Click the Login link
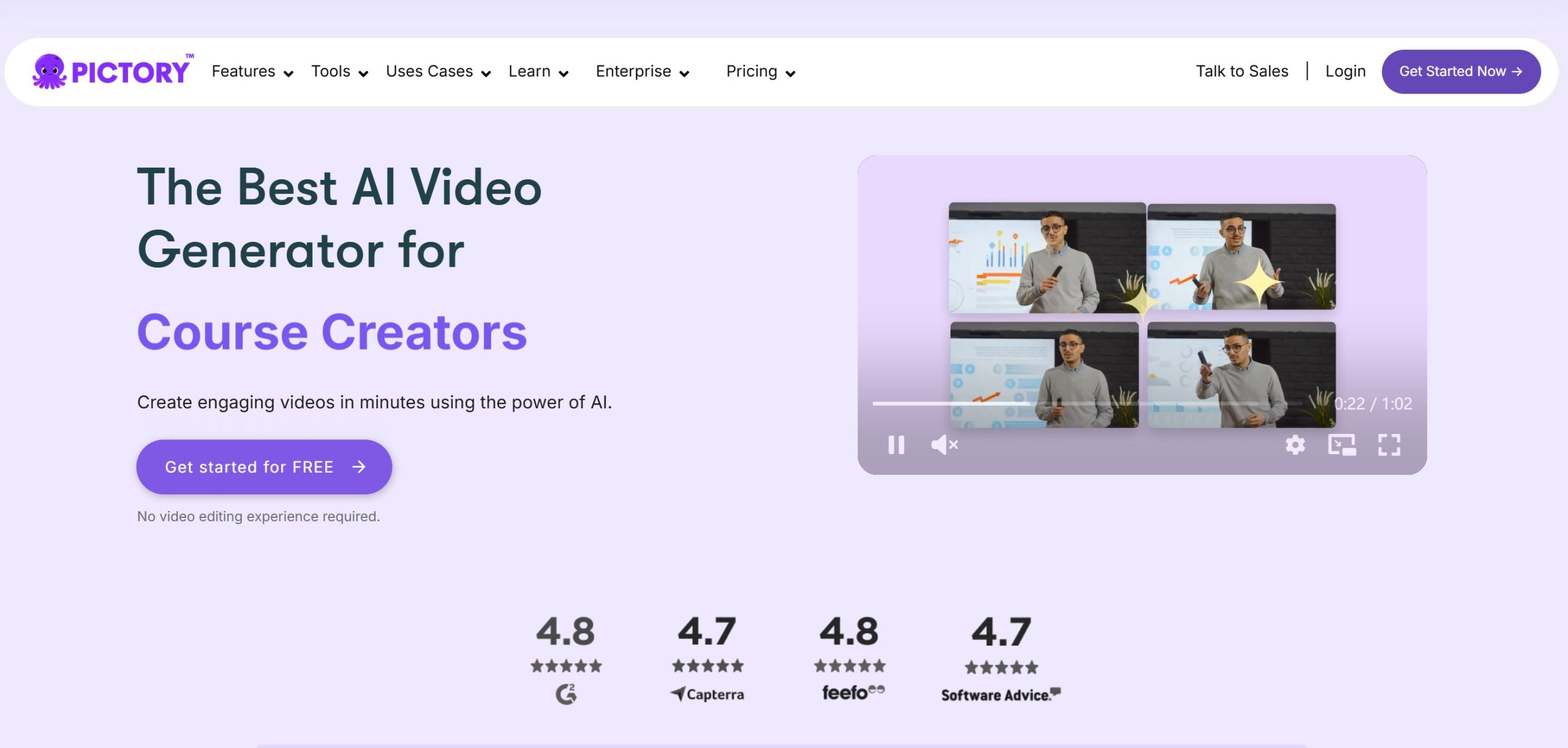This screenshot has width=1568, height=748. (x=1345, y=72)
